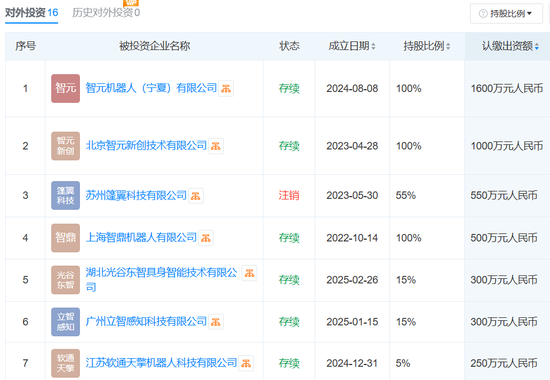Screen dimensions: 550x380
Task: Click the 智元新创 logo in row 2
Action: (x=66, y=146)
